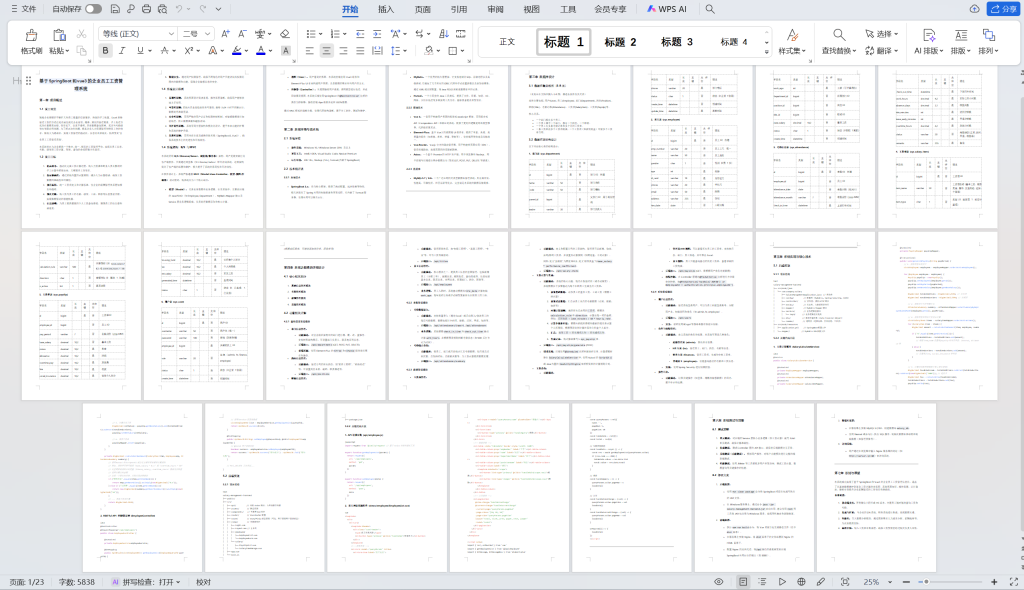Open the Translate (翻译) dropdown
Image resolution: width=1024 pixels, height=590 pixels.
(882, 50)
